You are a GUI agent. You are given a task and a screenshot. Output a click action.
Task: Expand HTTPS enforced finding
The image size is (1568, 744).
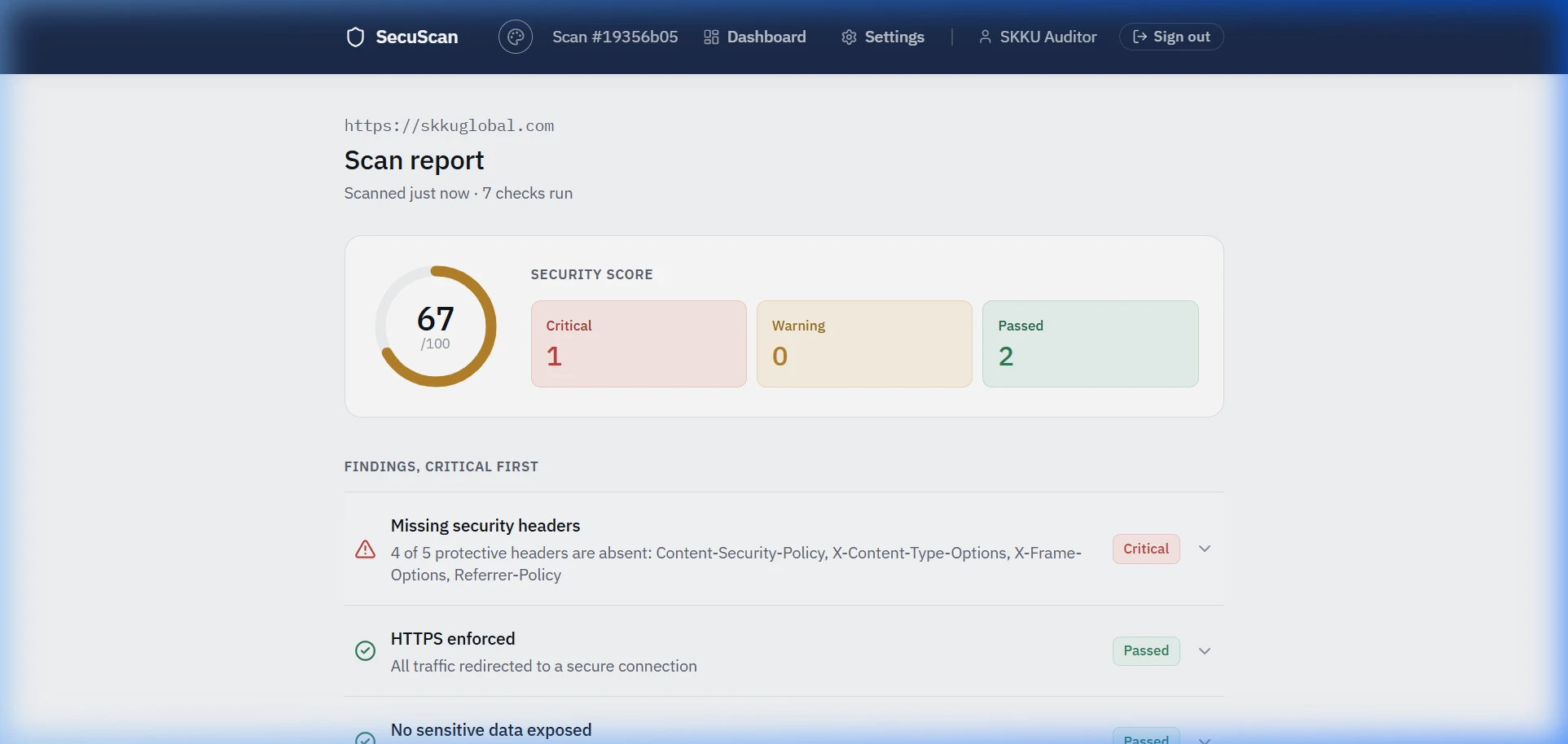(1205, 650)
